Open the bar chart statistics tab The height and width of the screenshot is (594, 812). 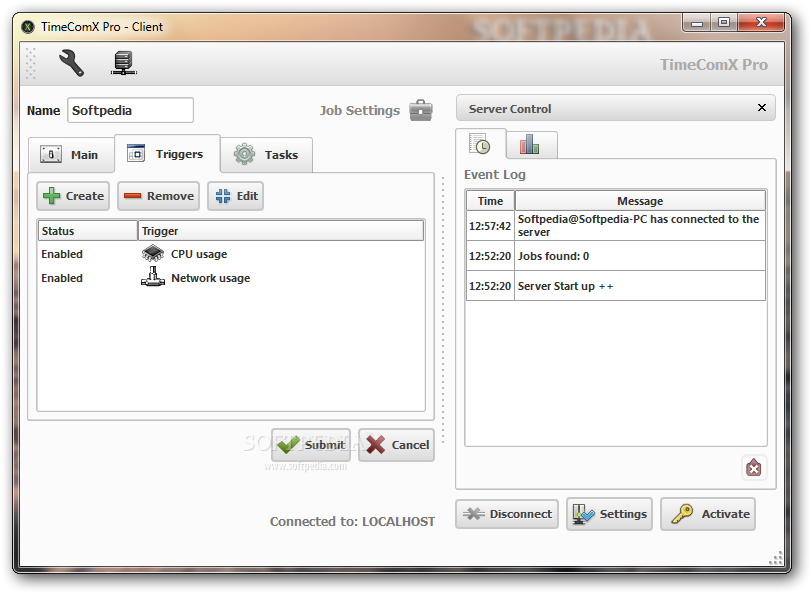pyautogui.click(x=530, y=144)
